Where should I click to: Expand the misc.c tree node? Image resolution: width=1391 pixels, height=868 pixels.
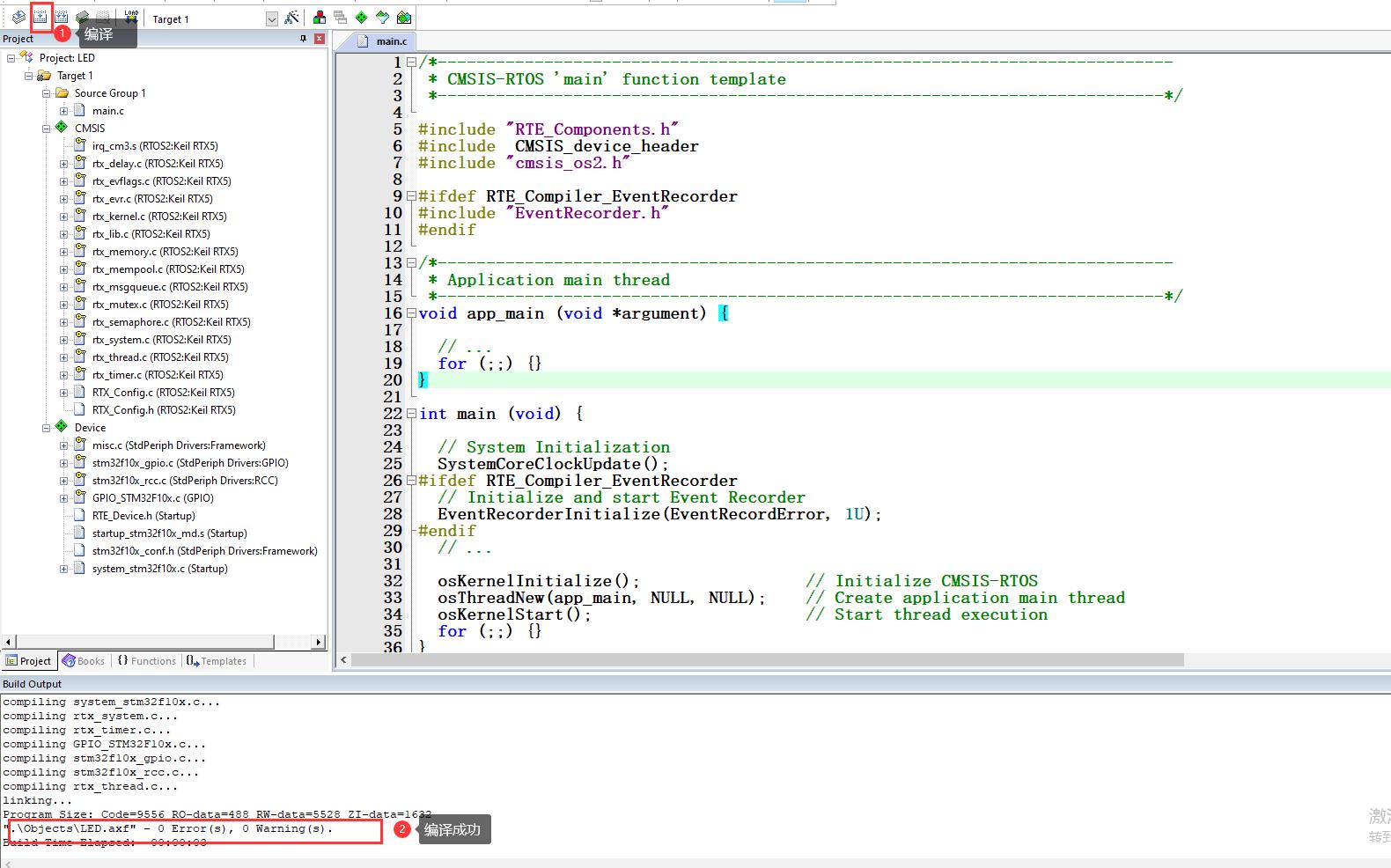pos(63,445)
